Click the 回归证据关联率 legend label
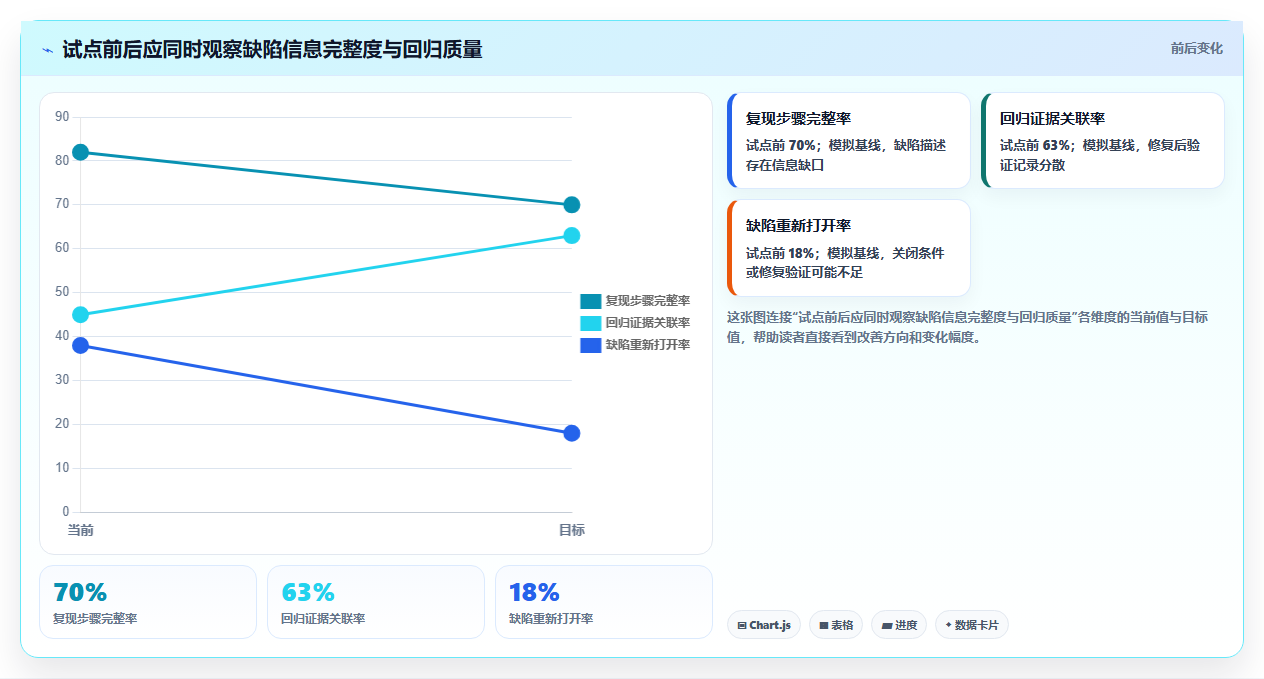 (x=648, y=322)
